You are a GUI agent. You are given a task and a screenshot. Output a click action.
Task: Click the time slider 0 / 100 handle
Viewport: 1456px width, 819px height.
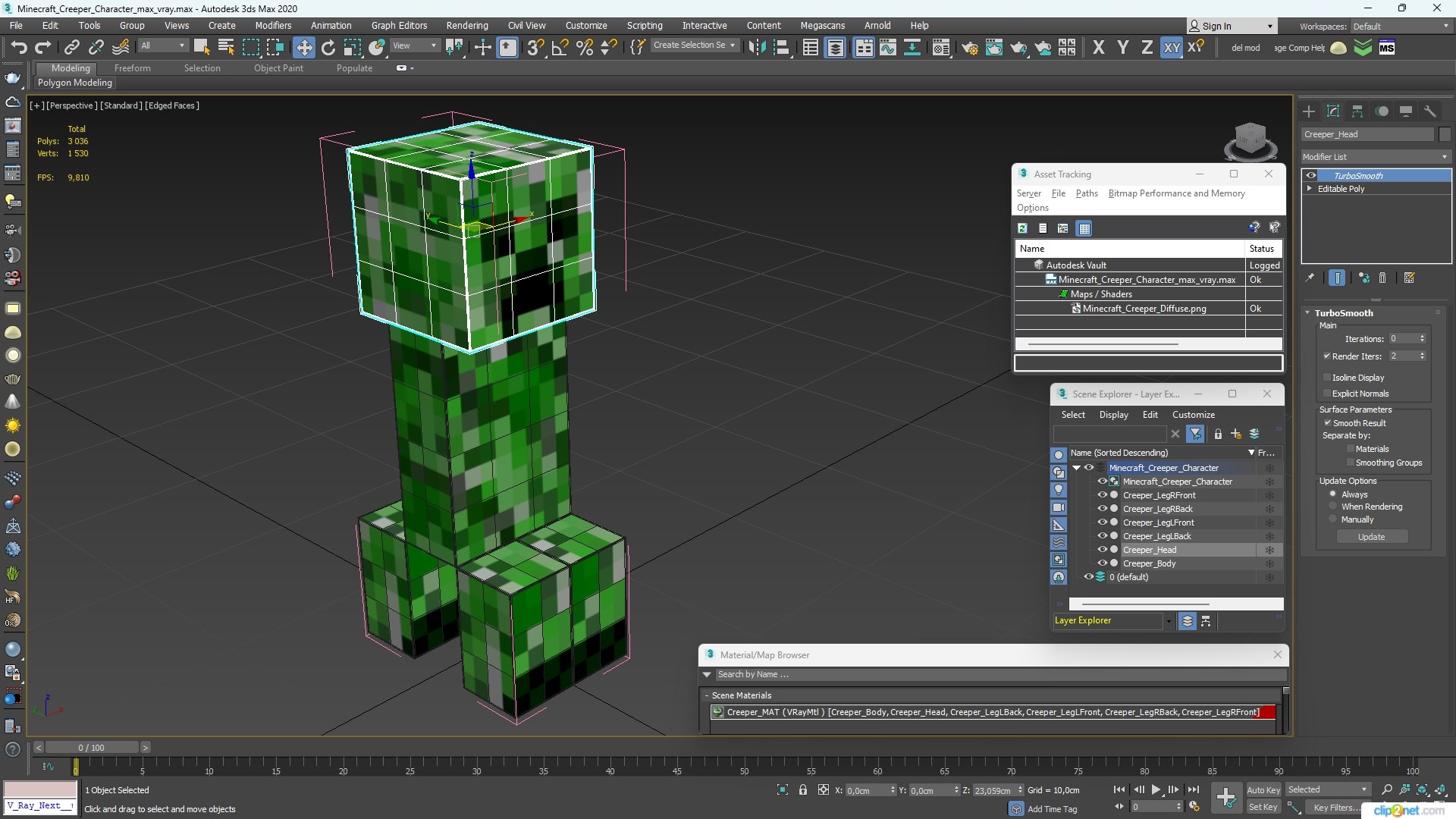91,748
